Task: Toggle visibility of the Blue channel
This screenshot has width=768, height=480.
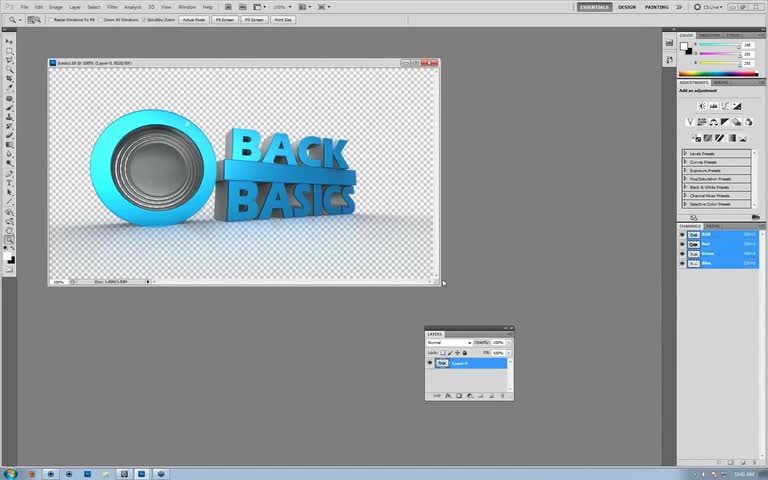Action: click(682, 263)
